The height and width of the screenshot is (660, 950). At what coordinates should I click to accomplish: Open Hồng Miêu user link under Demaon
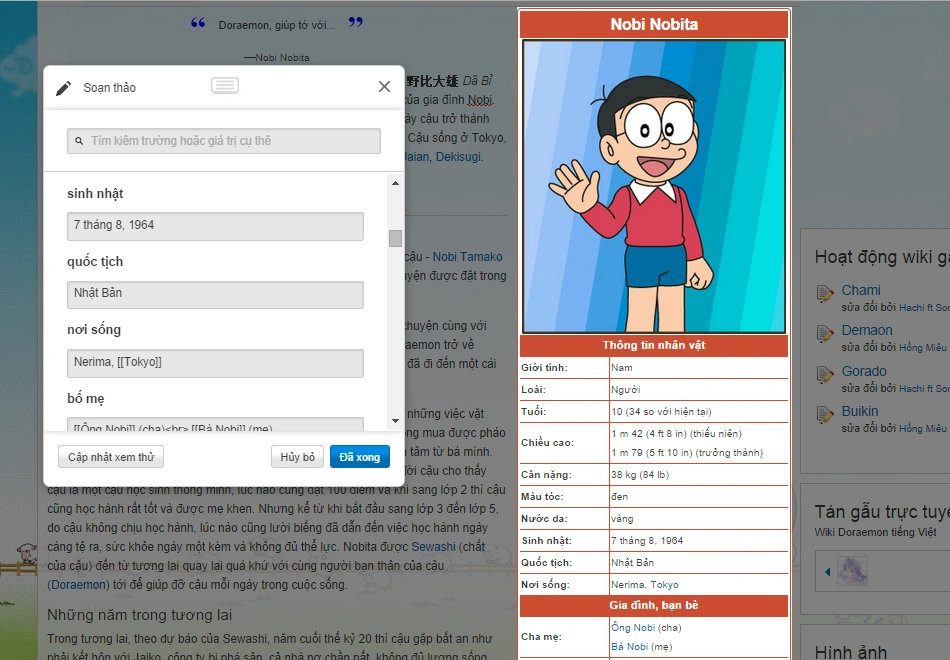point(922,347)
